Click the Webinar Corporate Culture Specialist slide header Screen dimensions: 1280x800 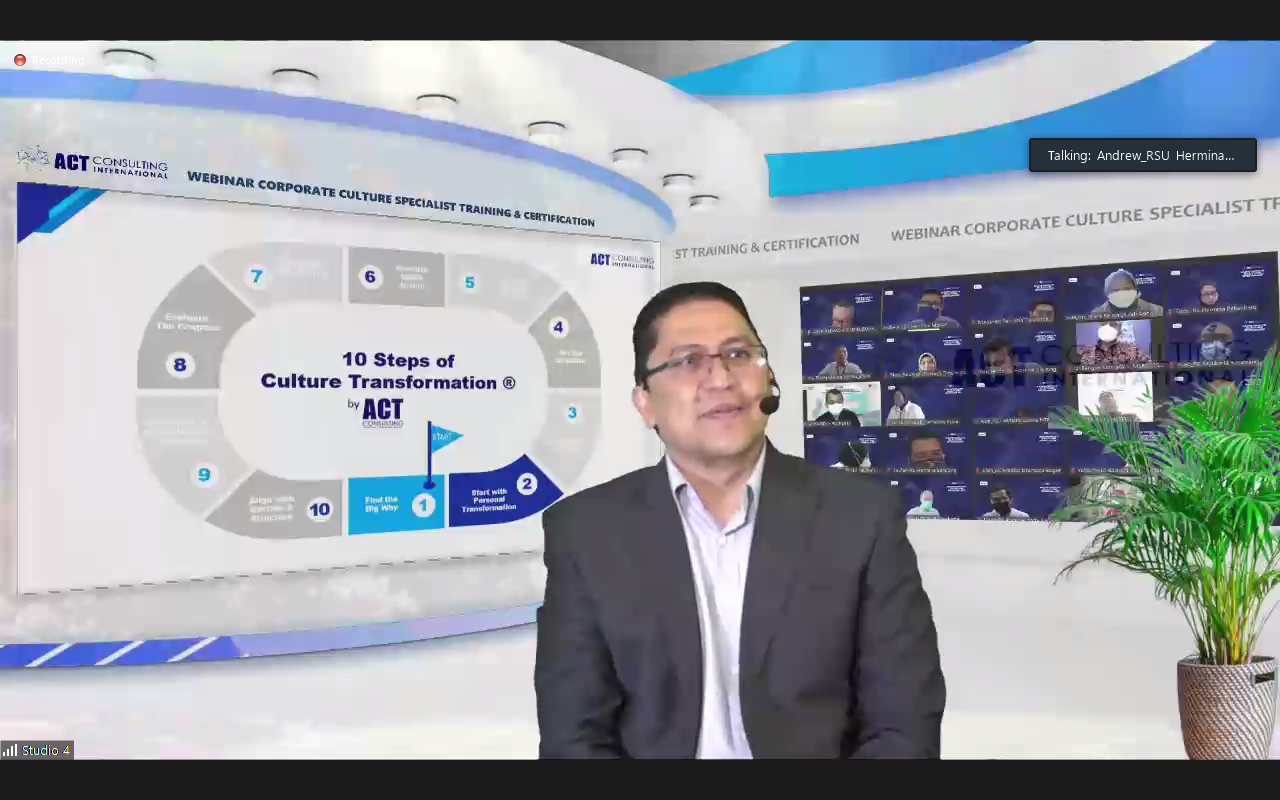[390, 198]
